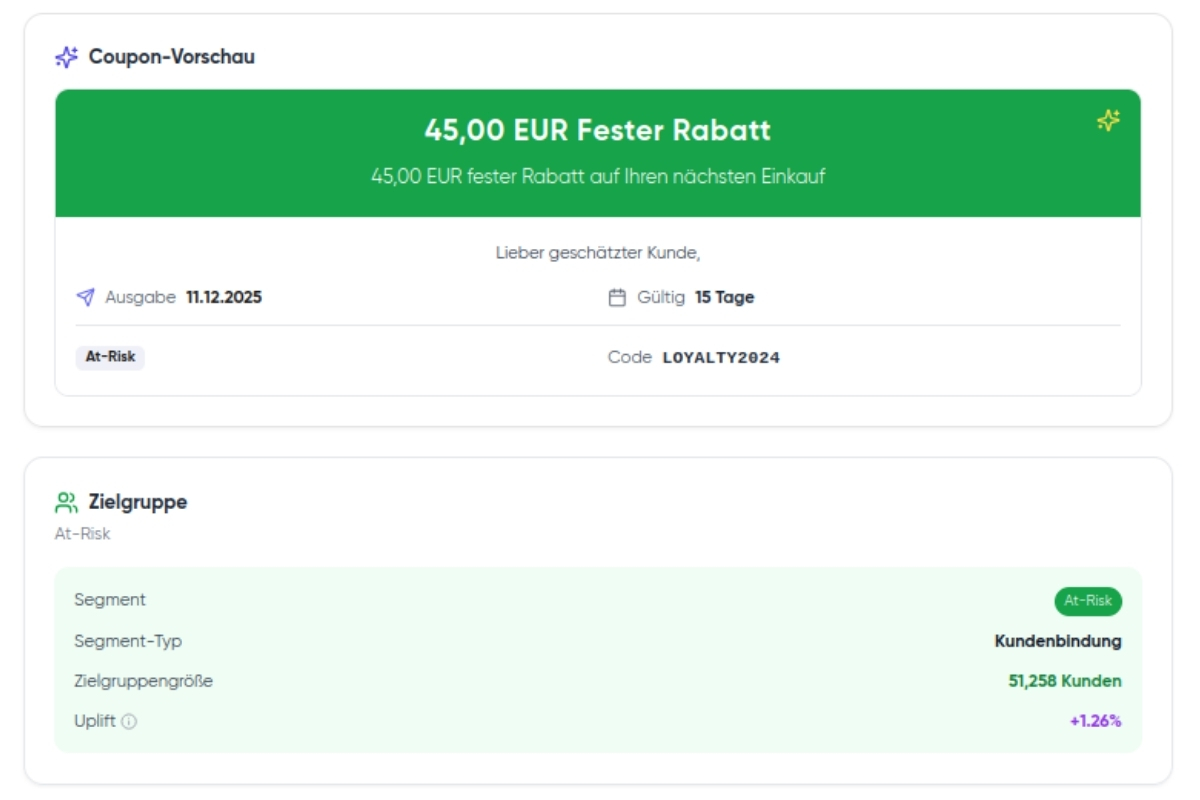The width and height of the screenshot is (1200, 800).
Task: Click the Kundenbindung segment type value
Action: 1058,641
